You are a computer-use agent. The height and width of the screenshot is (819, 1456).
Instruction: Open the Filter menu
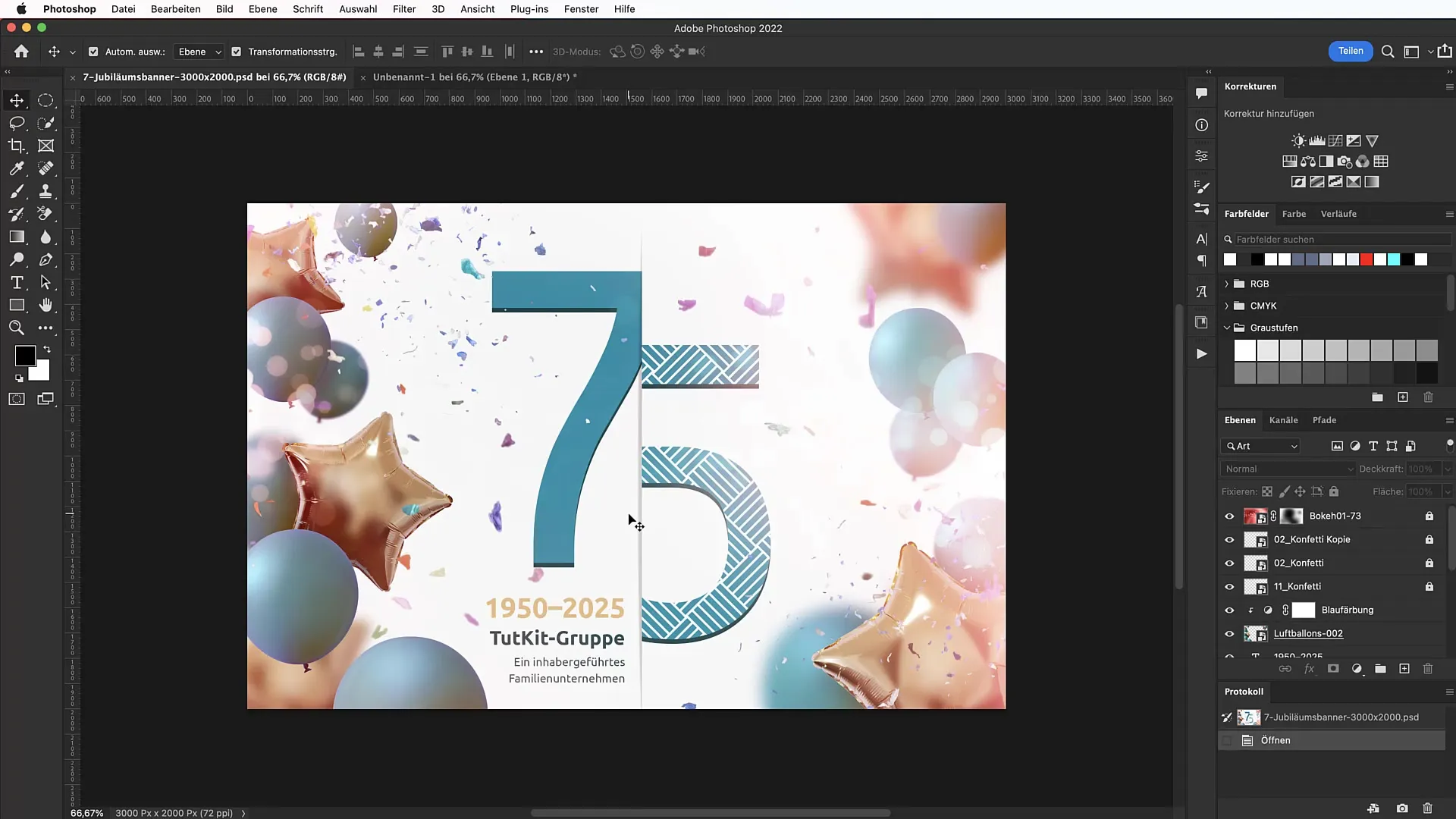[x=404, y=9]
